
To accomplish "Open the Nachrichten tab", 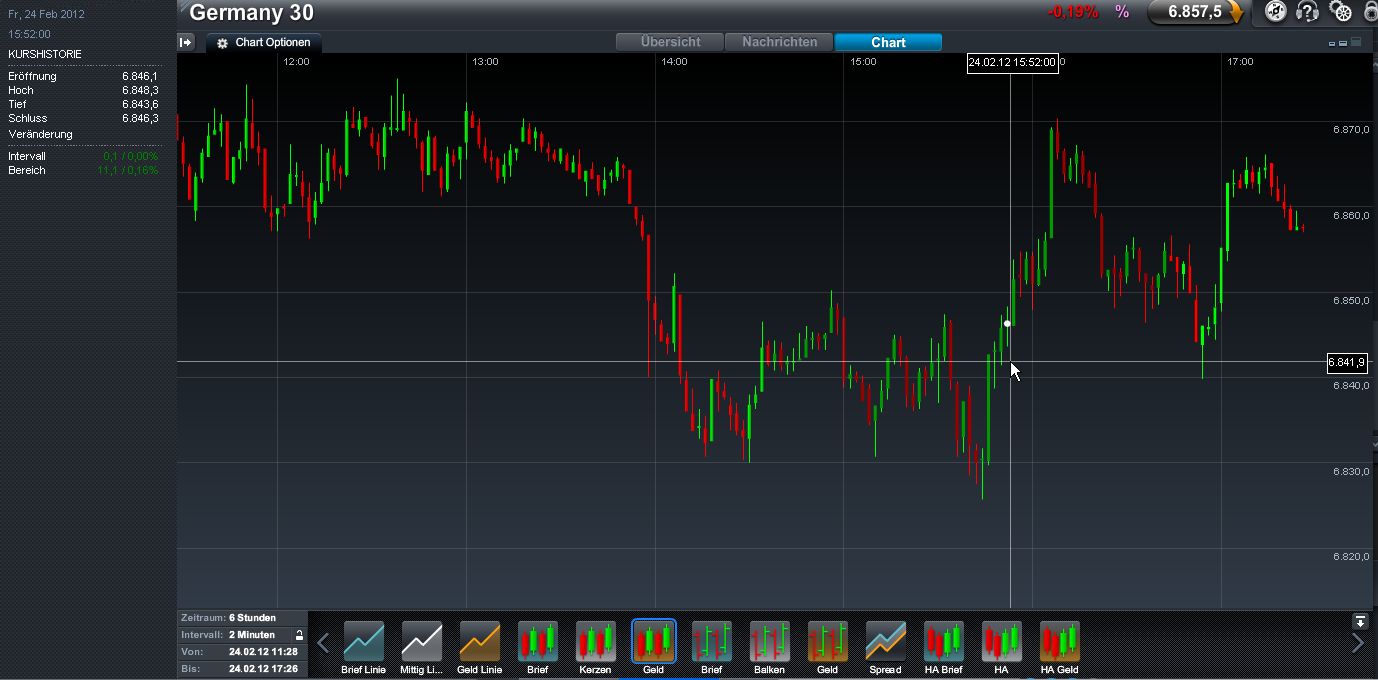I will (x=779, y=42).
